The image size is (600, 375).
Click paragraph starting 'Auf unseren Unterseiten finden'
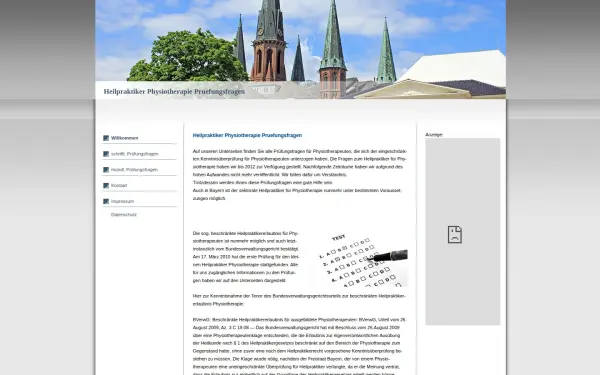tap(300, 163)
